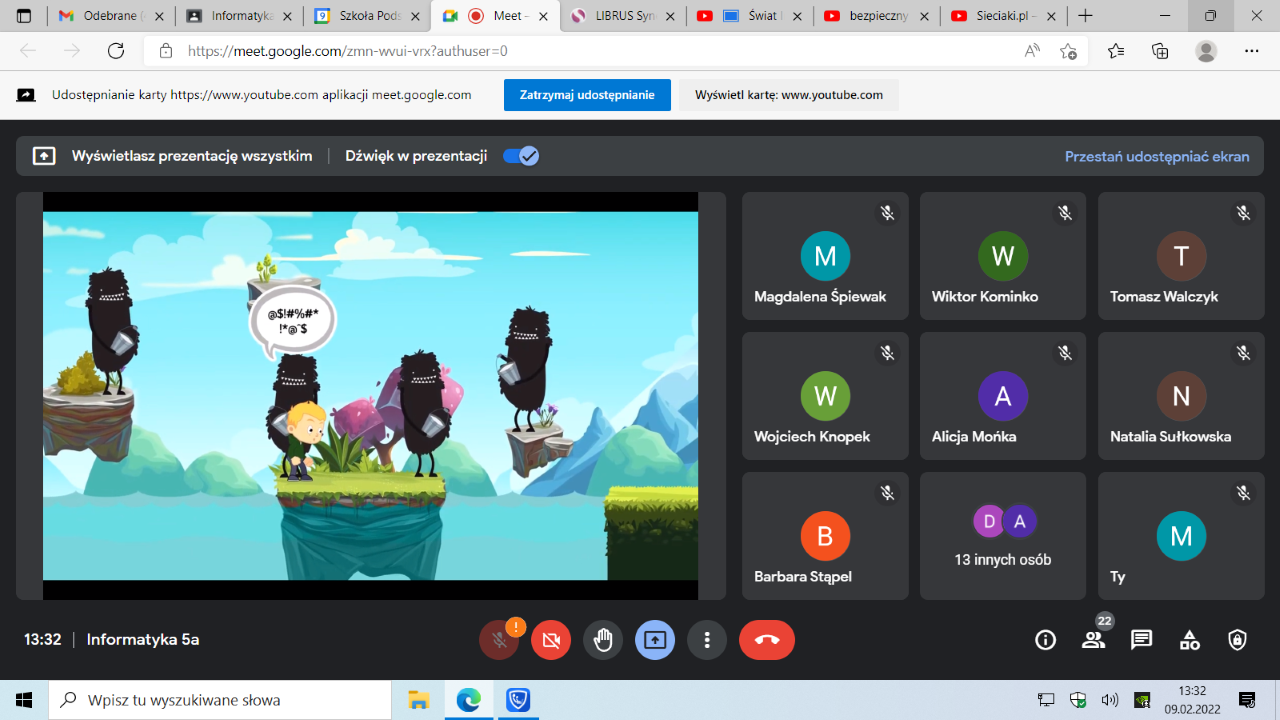Click Wyświetl kartę: www.youtube.com button
The height and width of the screenshot is (720, 1280).
[789, 95]
